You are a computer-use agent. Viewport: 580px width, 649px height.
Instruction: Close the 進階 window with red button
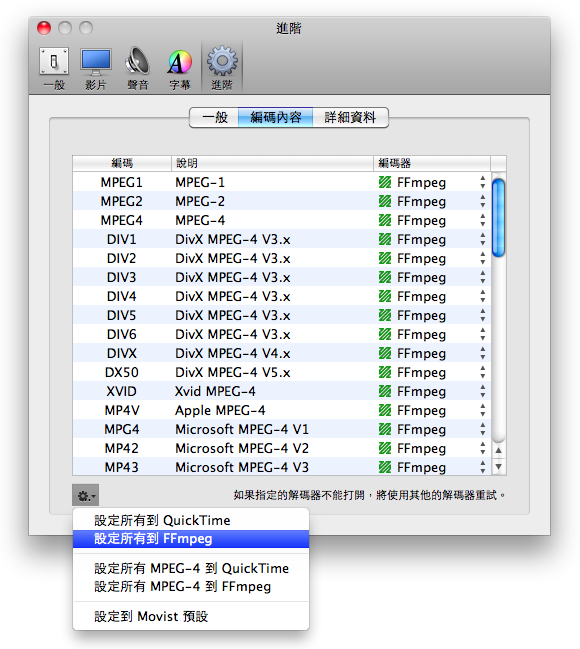pos(44,28)
